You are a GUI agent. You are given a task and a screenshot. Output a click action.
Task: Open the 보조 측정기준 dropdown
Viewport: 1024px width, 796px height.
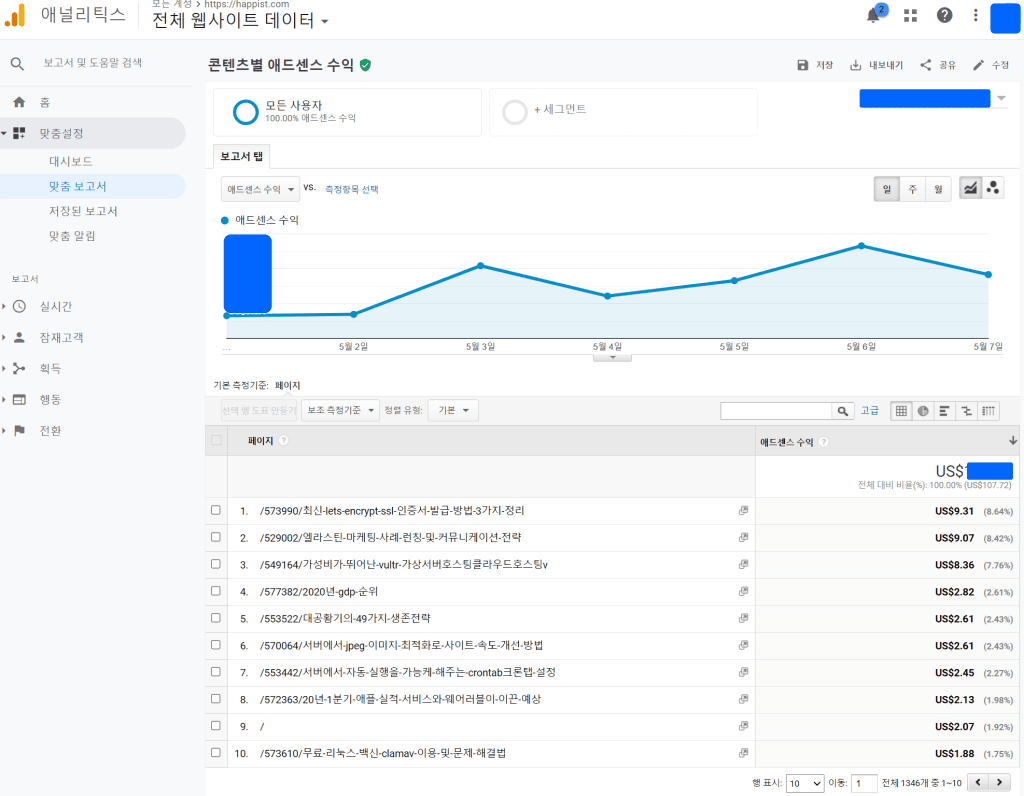[x=340, y=410]
